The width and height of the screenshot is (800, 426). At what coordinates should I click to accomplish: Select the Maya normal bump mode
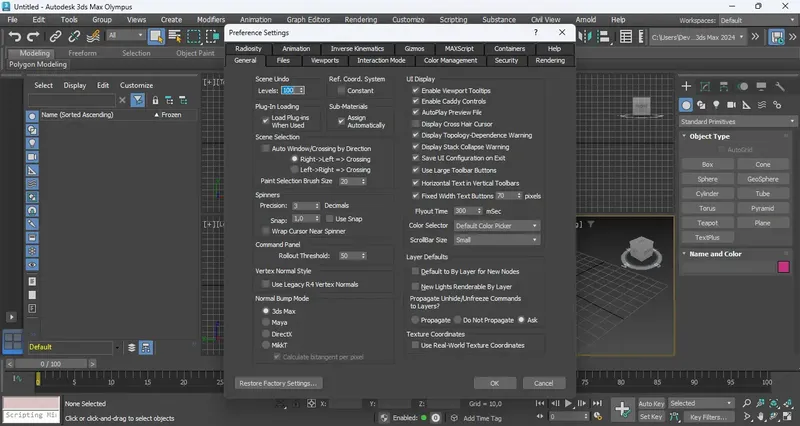[x=266, y=322]
